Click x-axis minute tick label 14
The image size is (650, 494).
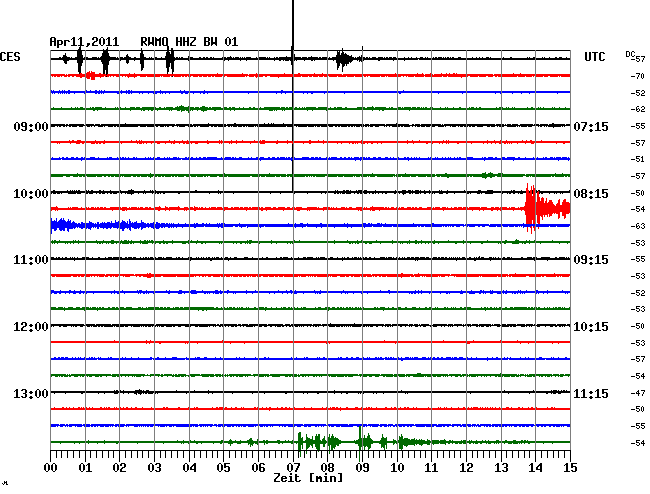pos(535,468)
